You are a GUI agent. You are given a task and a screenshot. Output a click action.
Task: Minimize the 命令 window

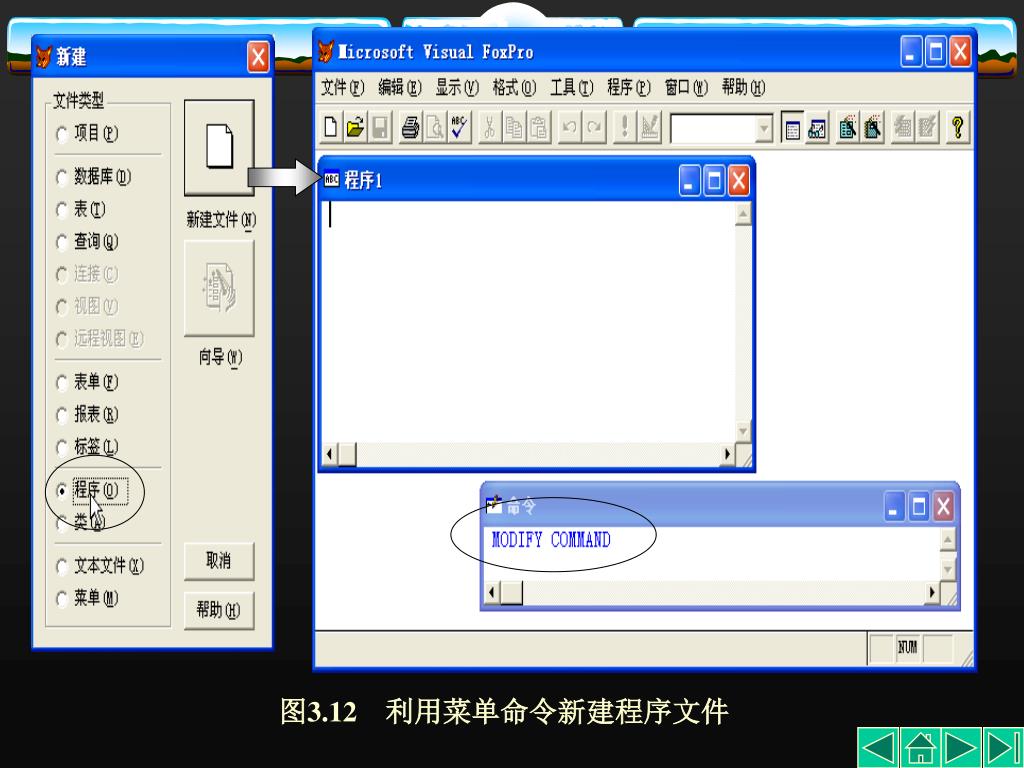pyautogui.click(x=894, y=506)
